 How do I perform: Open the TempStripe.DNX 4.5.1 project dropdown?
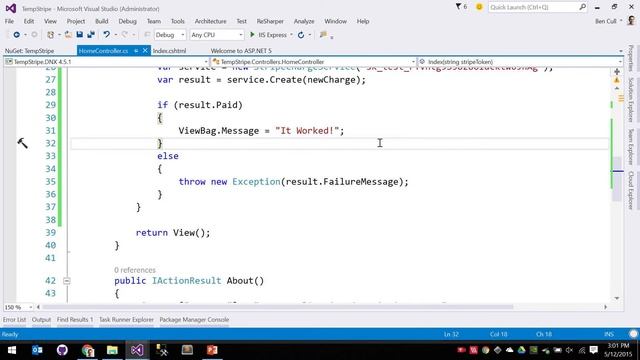(107, 62)
